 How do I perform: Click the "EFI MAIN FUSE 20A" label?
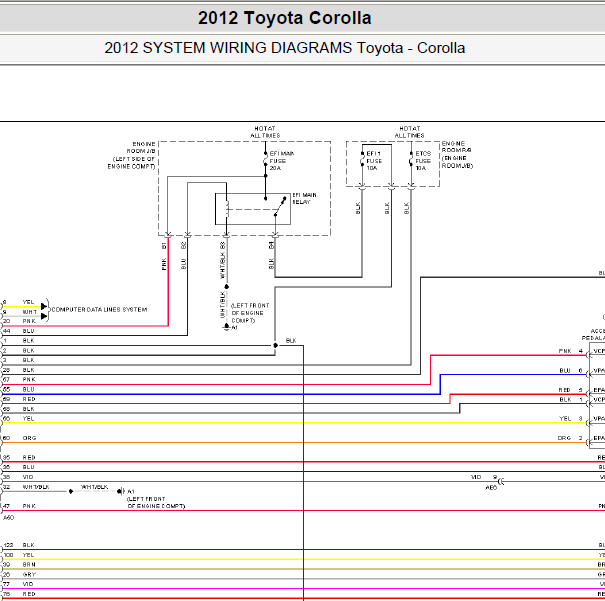(x=282, y=161)
